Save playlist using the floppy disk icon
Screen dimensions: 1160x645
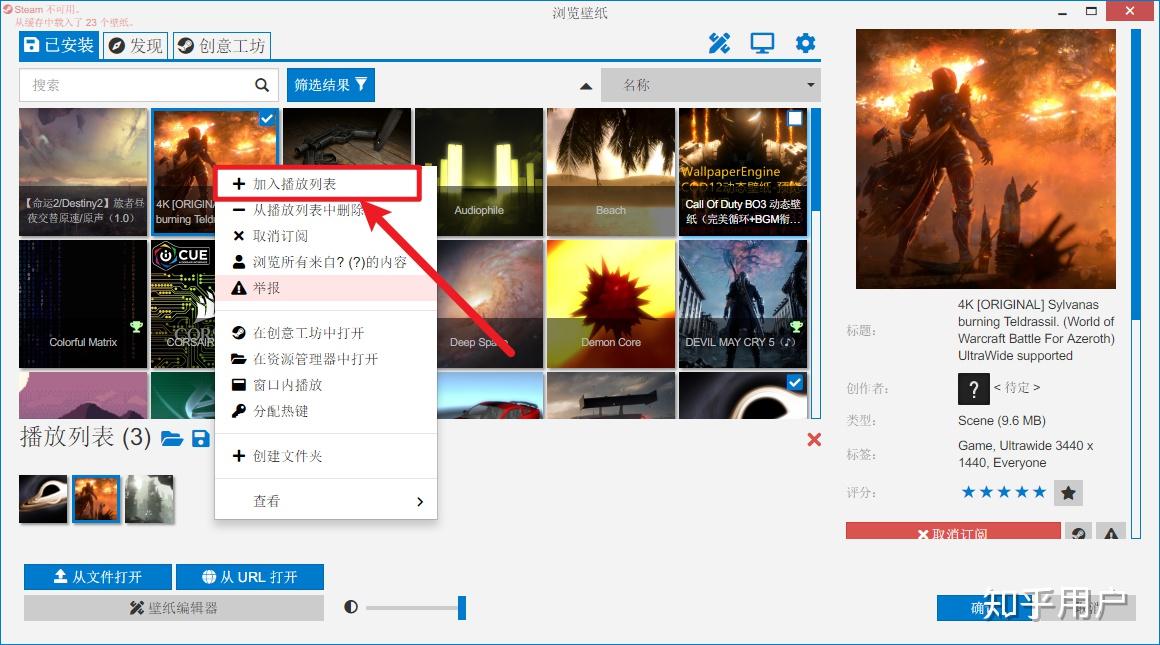click(200, 439)
